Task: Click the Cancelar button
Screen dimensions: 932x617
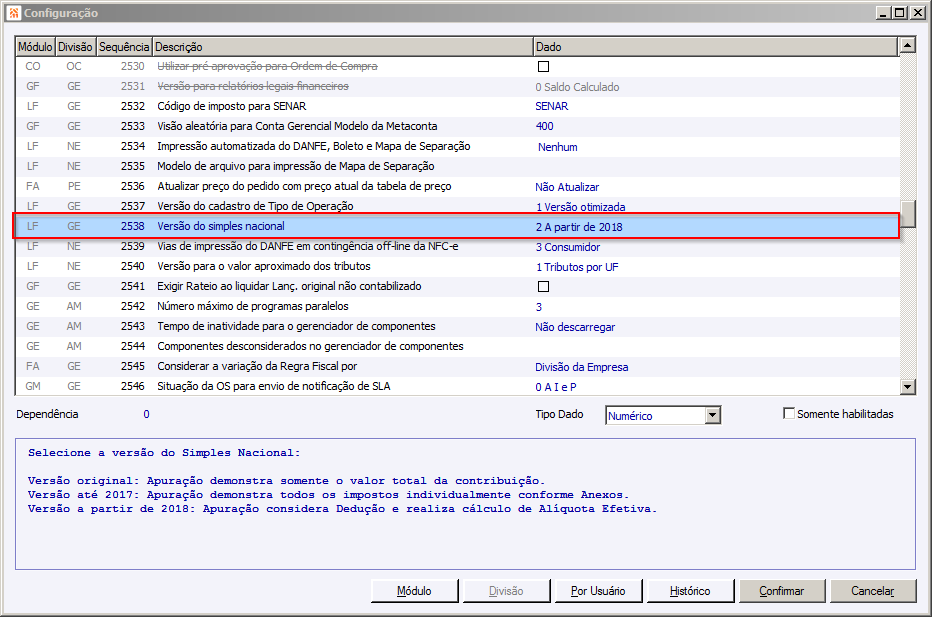Action: pyautogui.click(x=873, y=591)
